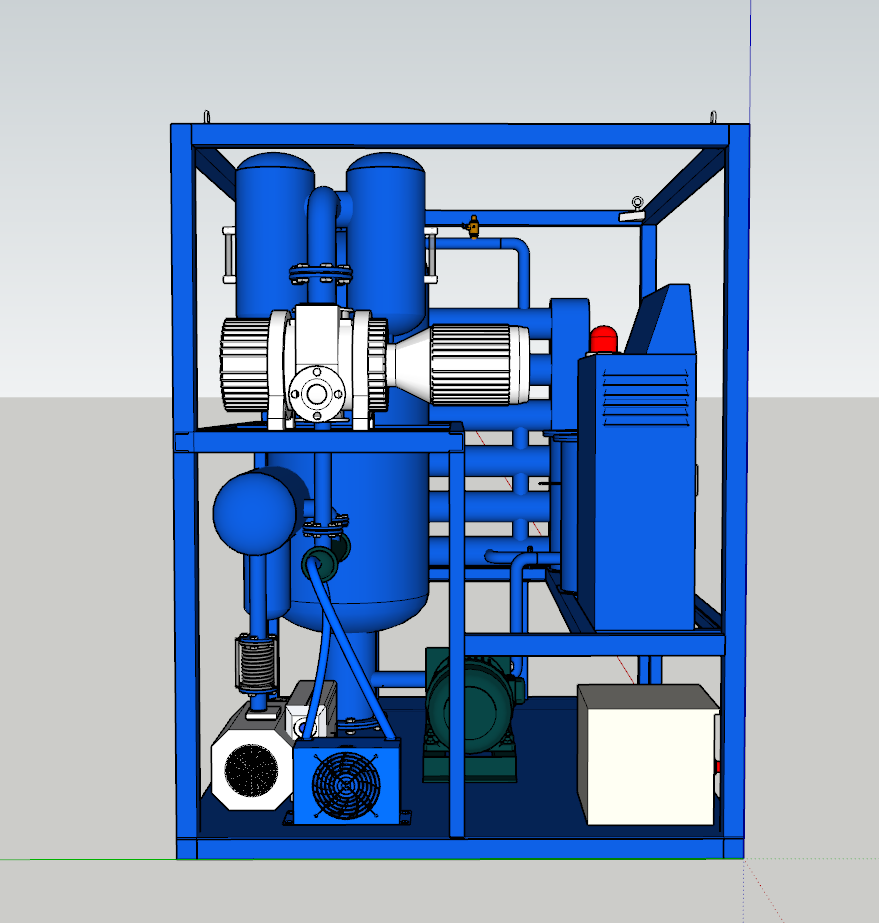Select the top-left lifting eye bolt
This screenshot has height=923, width=879.
coord(207,117)
